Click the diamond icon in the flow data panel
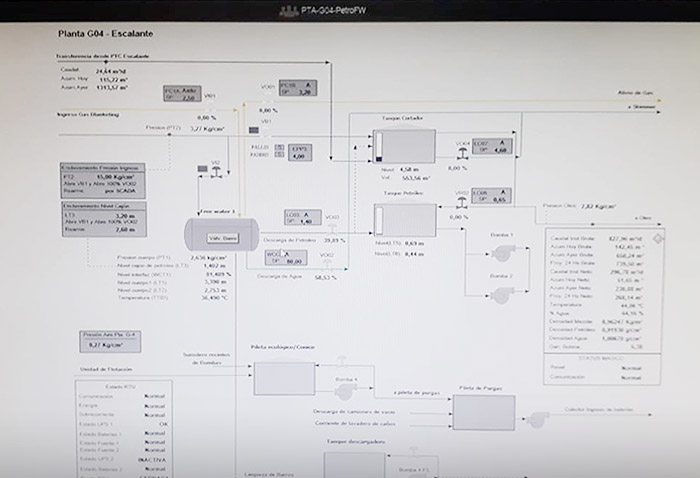Viewport: 700px width, 478px height. coord(658,239)
